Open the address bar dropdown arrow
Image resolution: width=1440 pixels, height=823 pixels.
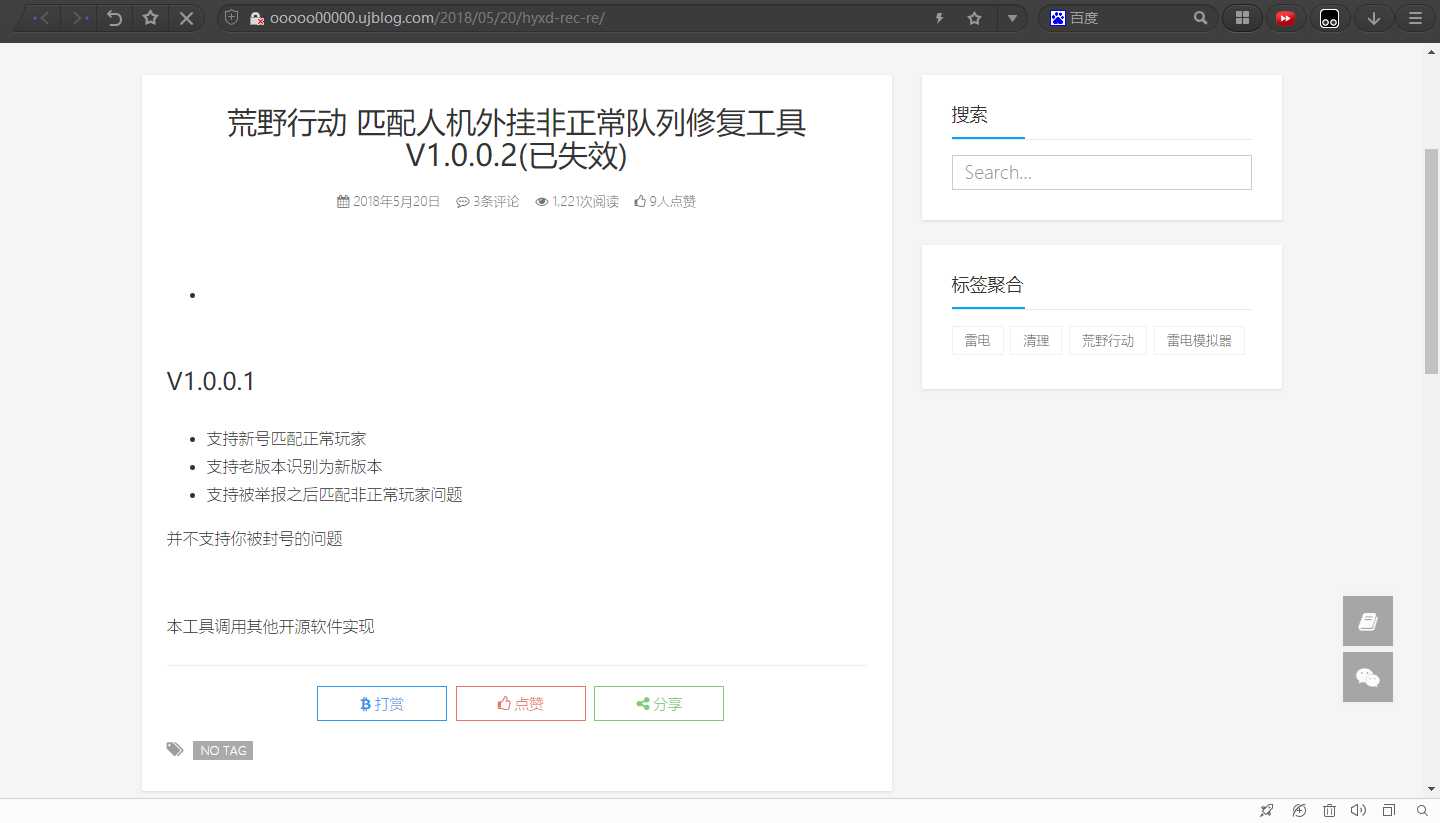tap(1012, 18)
